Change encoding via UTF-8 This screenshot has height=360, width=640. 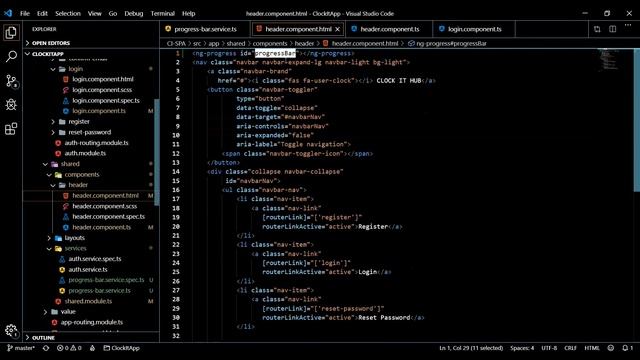[x=549, y=348]
